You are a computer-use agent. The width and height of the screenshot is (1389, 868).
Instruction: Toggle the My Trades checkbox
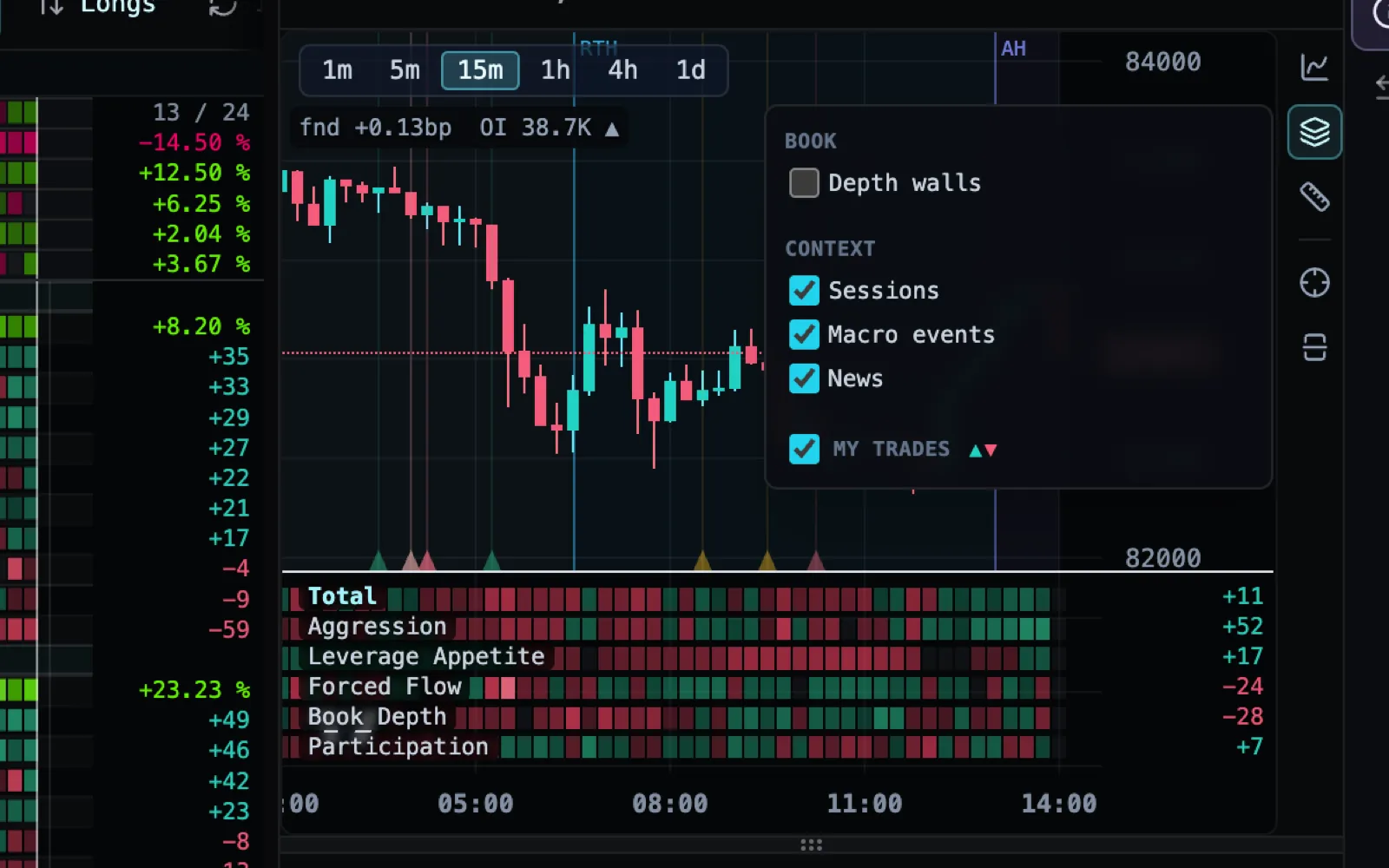(x=804, y=449)
